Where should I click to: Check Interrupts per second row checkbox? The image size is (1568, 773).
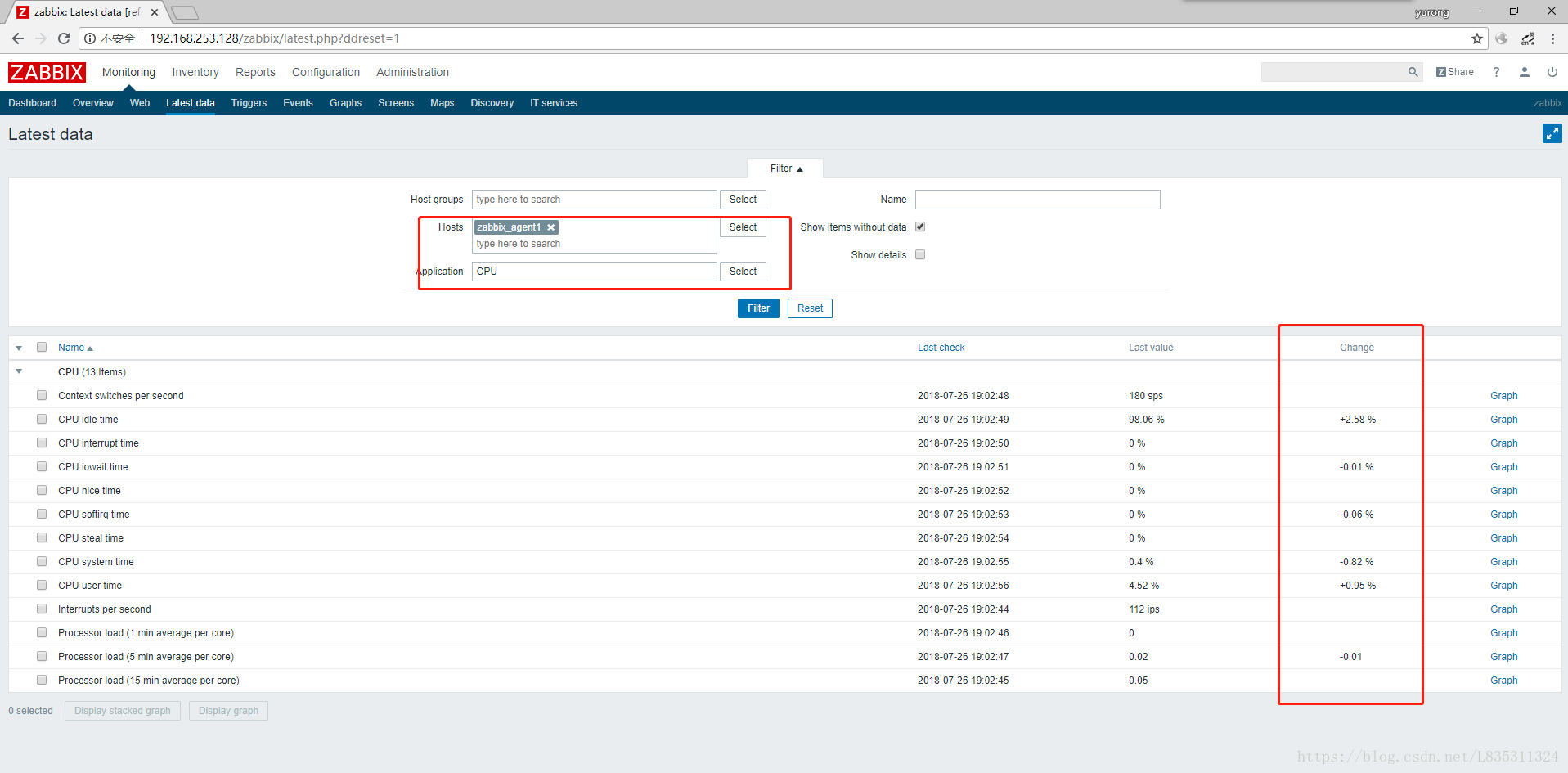coord(42,609)
